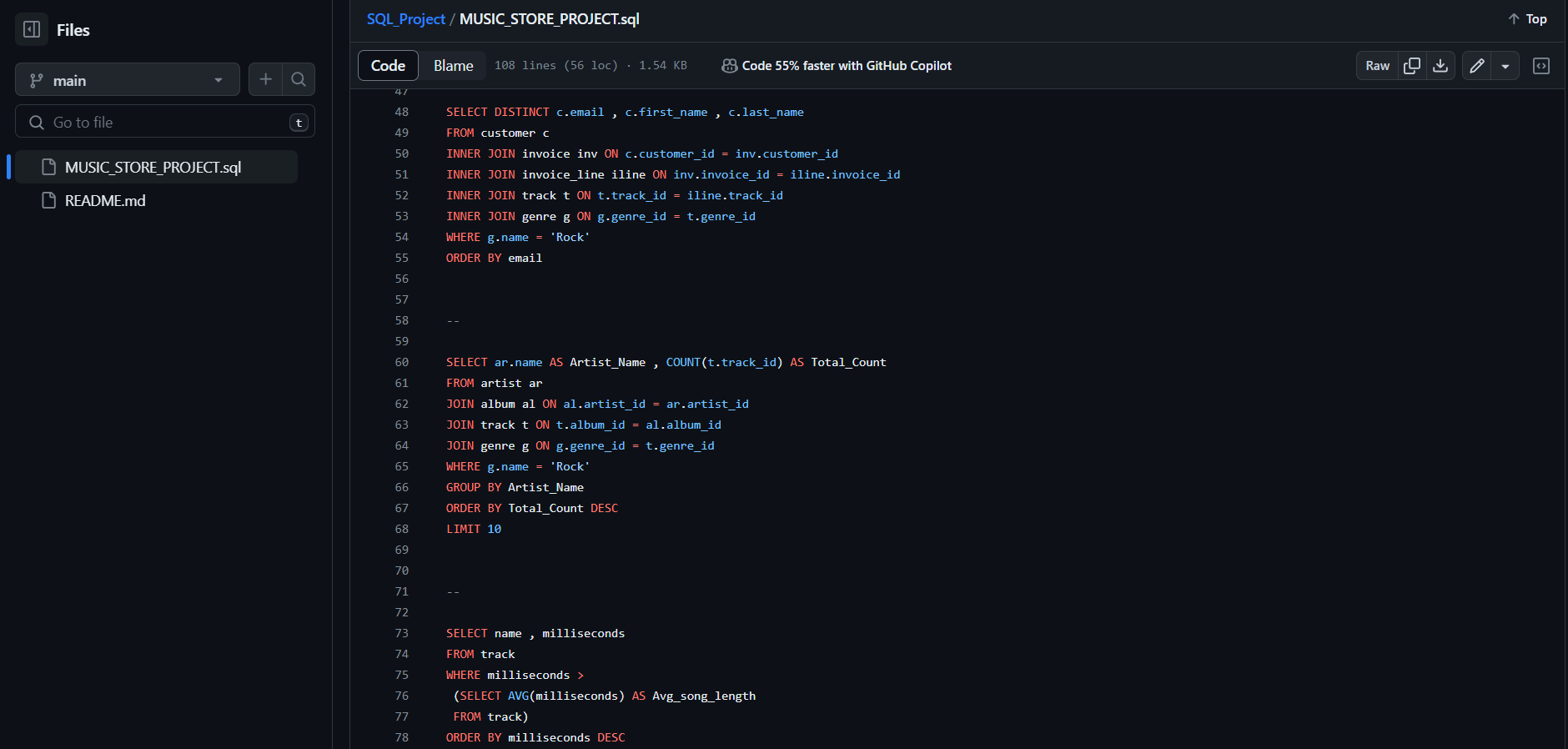Switch to the Code tab
Screen dimensions: 1568x749
pos(388,66)
